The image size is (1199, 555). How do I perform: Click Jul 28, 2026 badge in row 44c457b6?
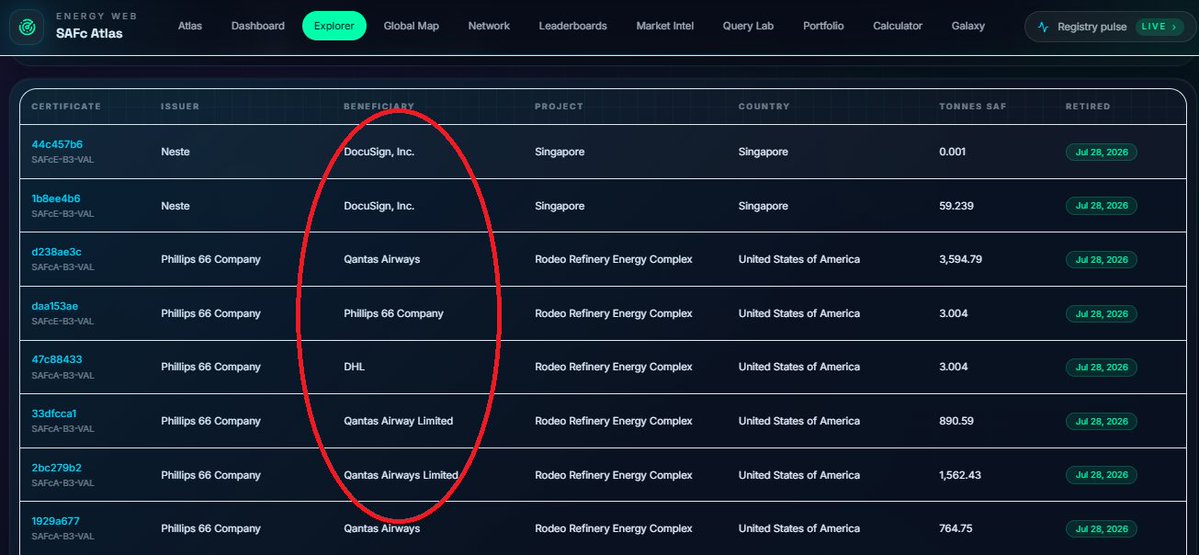pos(1101,152)
